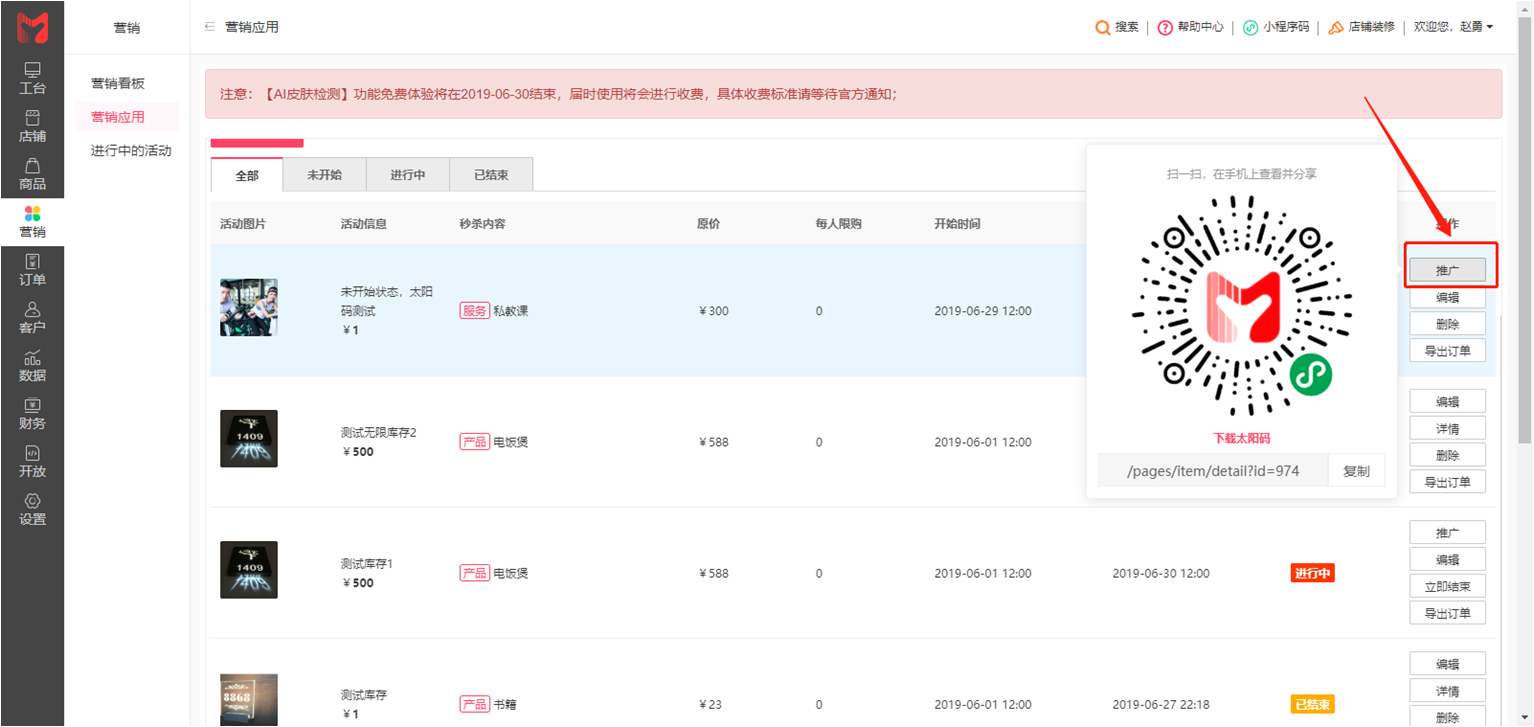Click 编辑 for the 书籍 activity
1534x727 pixels.
coord(1447,664)
